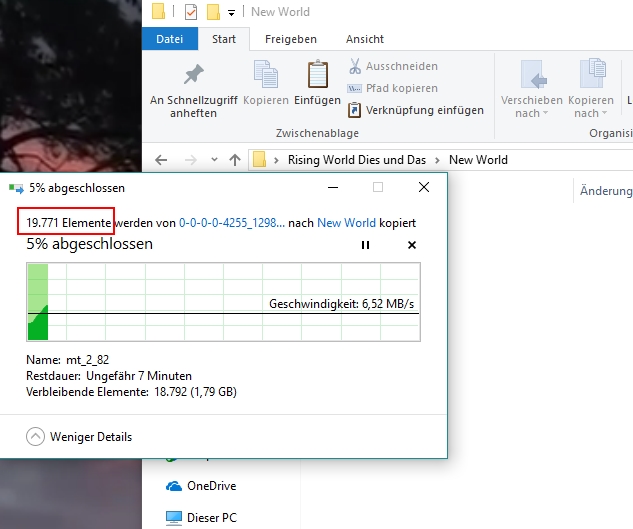Pause the file copy operation
Screen dimensions: 633x529
pyautogui.click(x=366, y=245)
